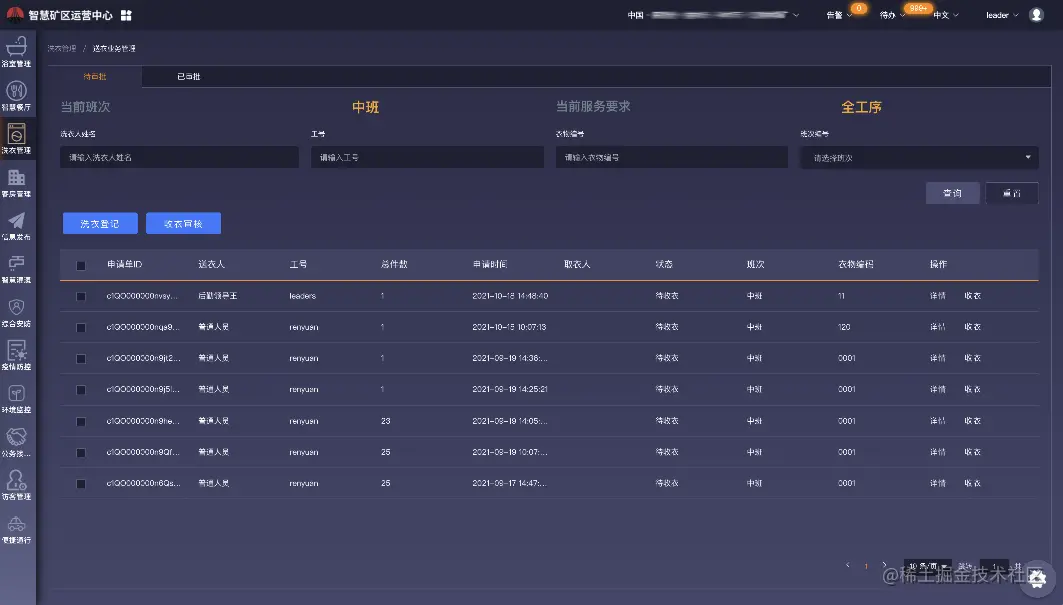Switch to the 待审批 tab
Viewport: 1063px width, 605px height.
(x=95, y=77)
